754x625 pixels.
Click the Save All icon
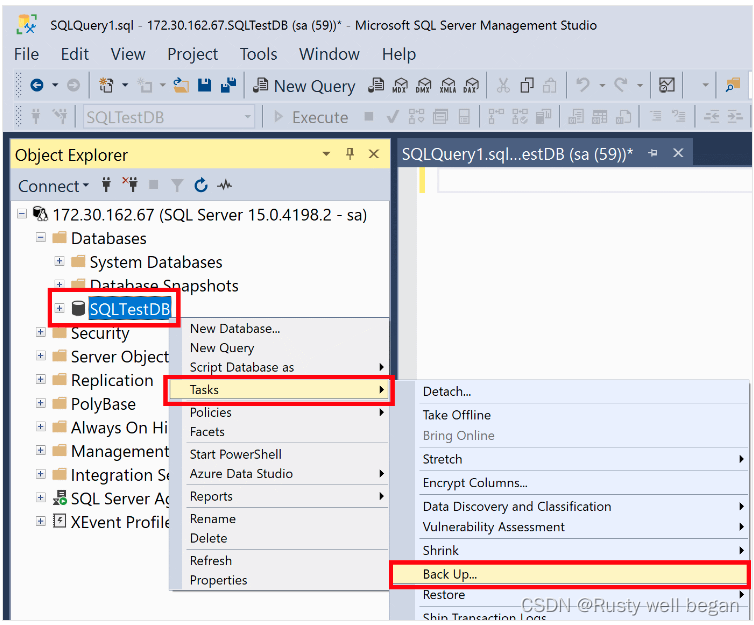228,86
